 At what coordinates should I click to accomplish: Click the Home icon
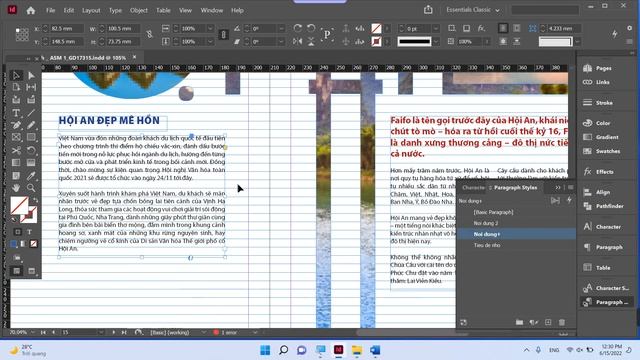(31, 11)
